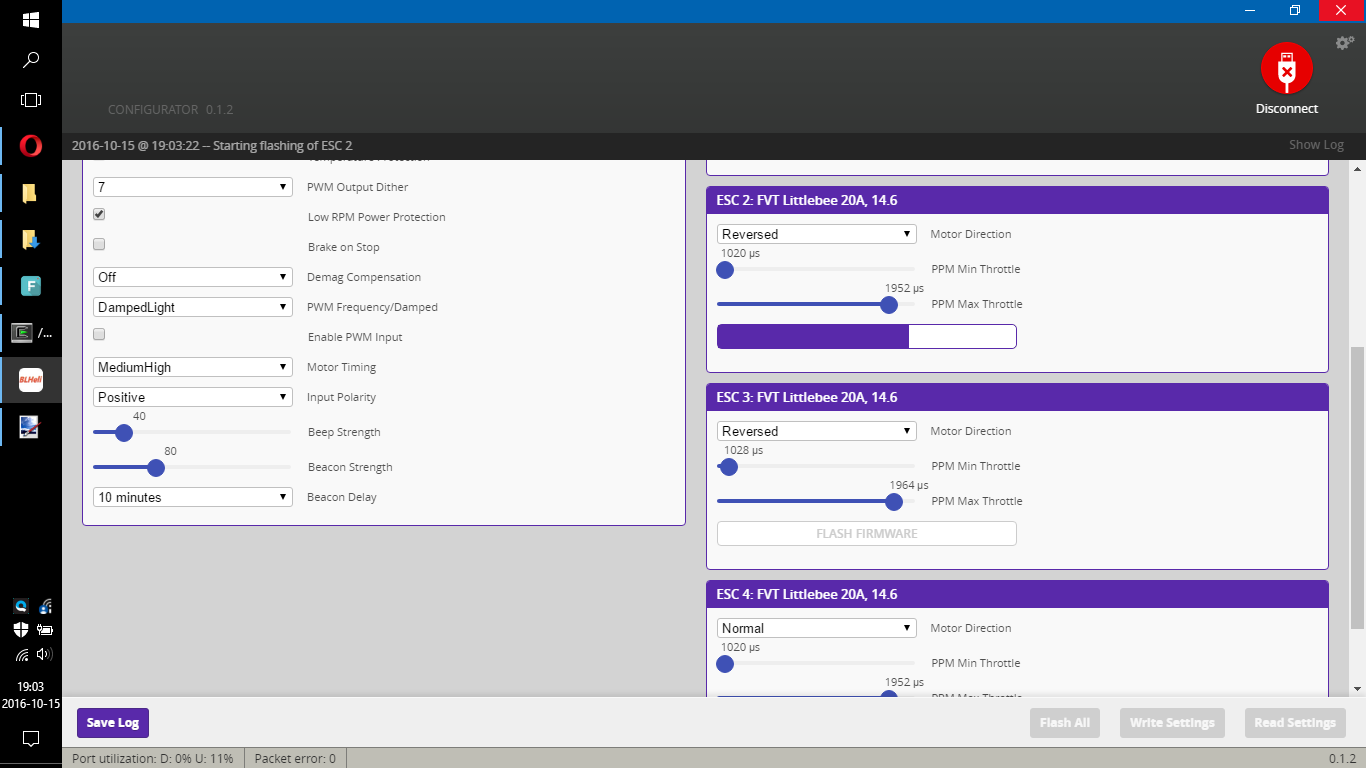Open Windows Start menu

(31, 20)
